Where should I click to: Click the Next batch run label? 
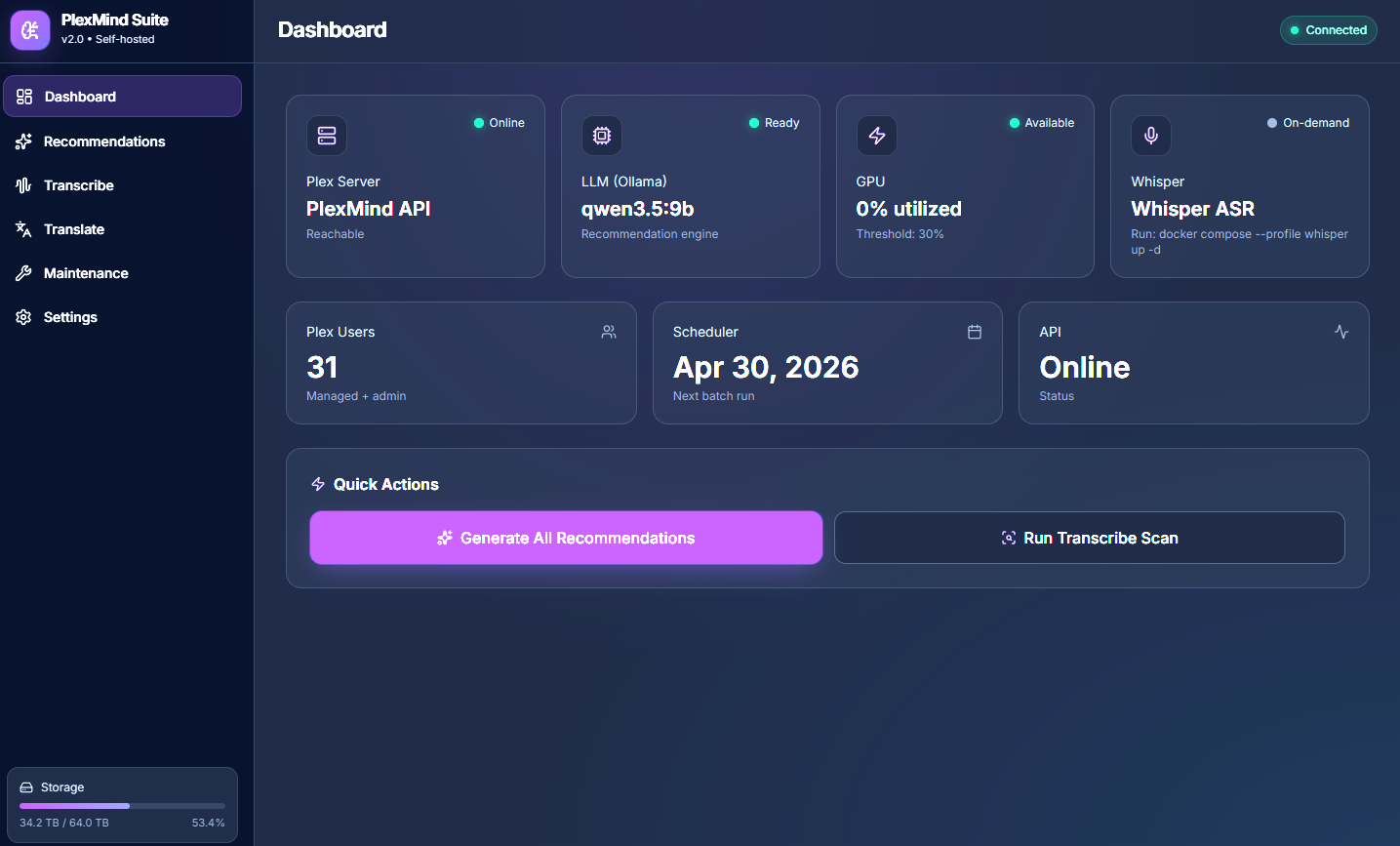tap(714, 396)
